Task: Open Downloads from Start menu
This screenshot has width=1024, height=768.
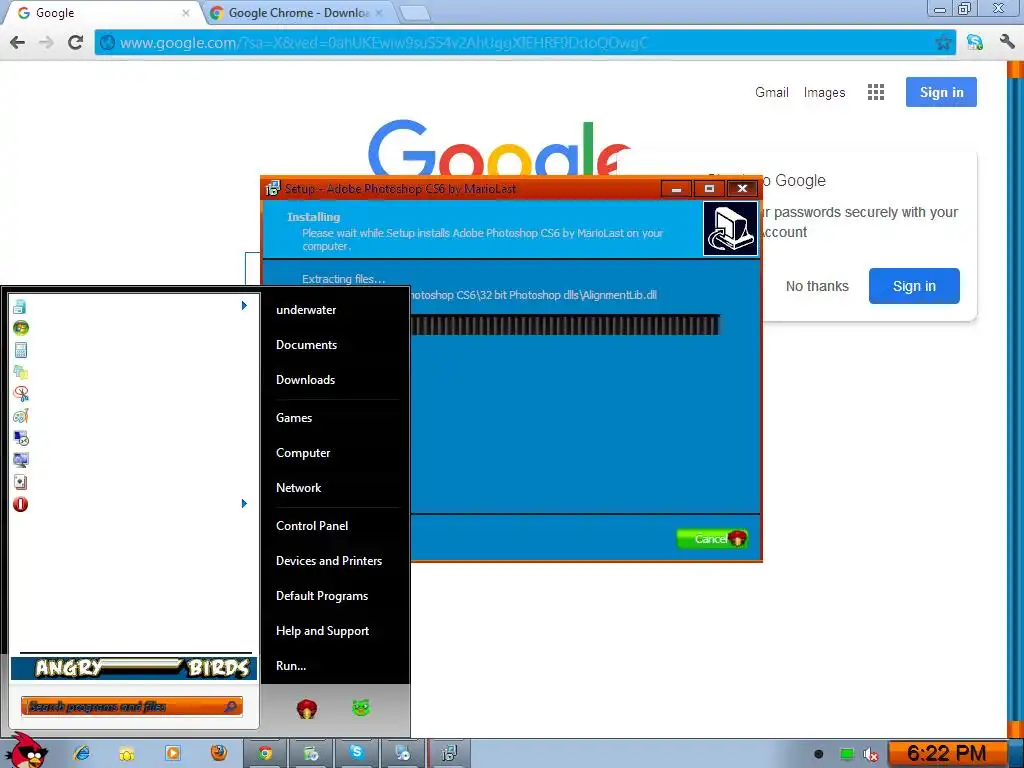Action: coord(305,380)
